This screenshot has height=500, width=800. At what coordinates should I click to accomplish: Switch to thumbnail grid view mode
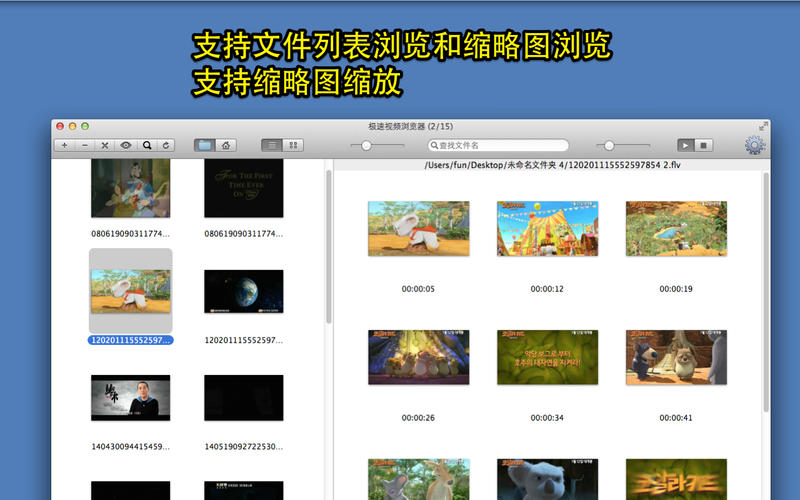point(293,145)
